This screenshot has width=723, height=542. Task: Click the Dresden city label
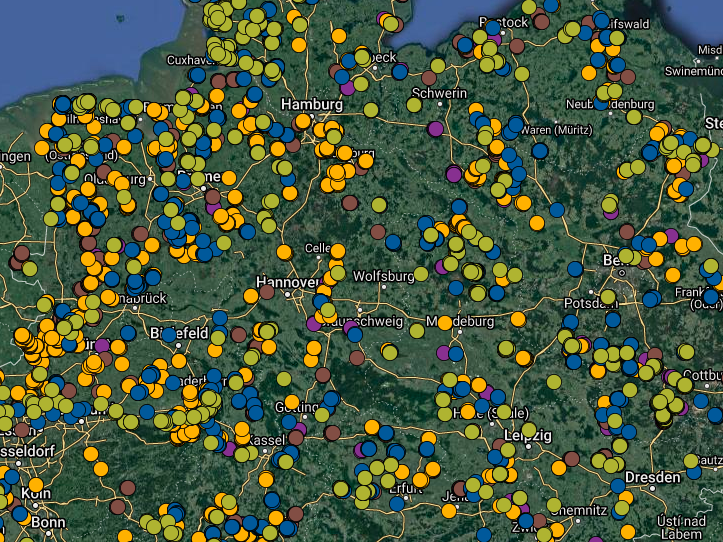coord(653,478)
